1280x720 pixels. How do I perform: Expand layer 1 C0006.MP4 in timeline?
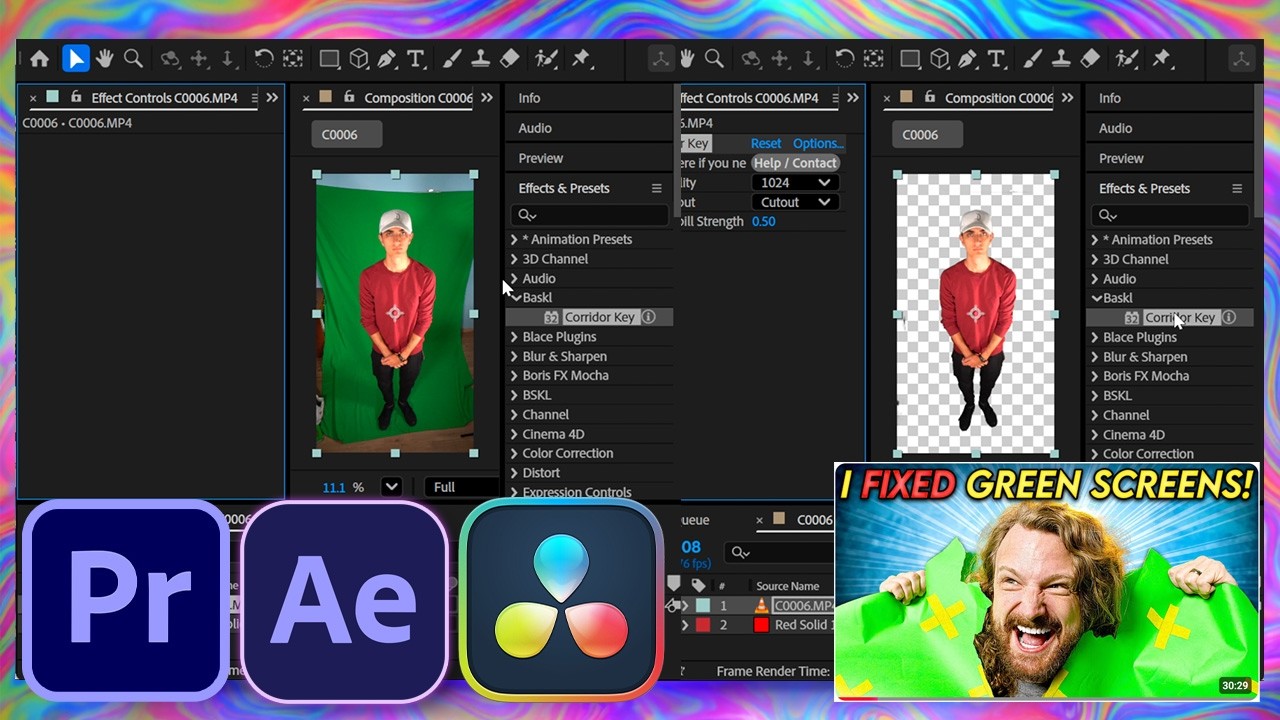[685, 606]
